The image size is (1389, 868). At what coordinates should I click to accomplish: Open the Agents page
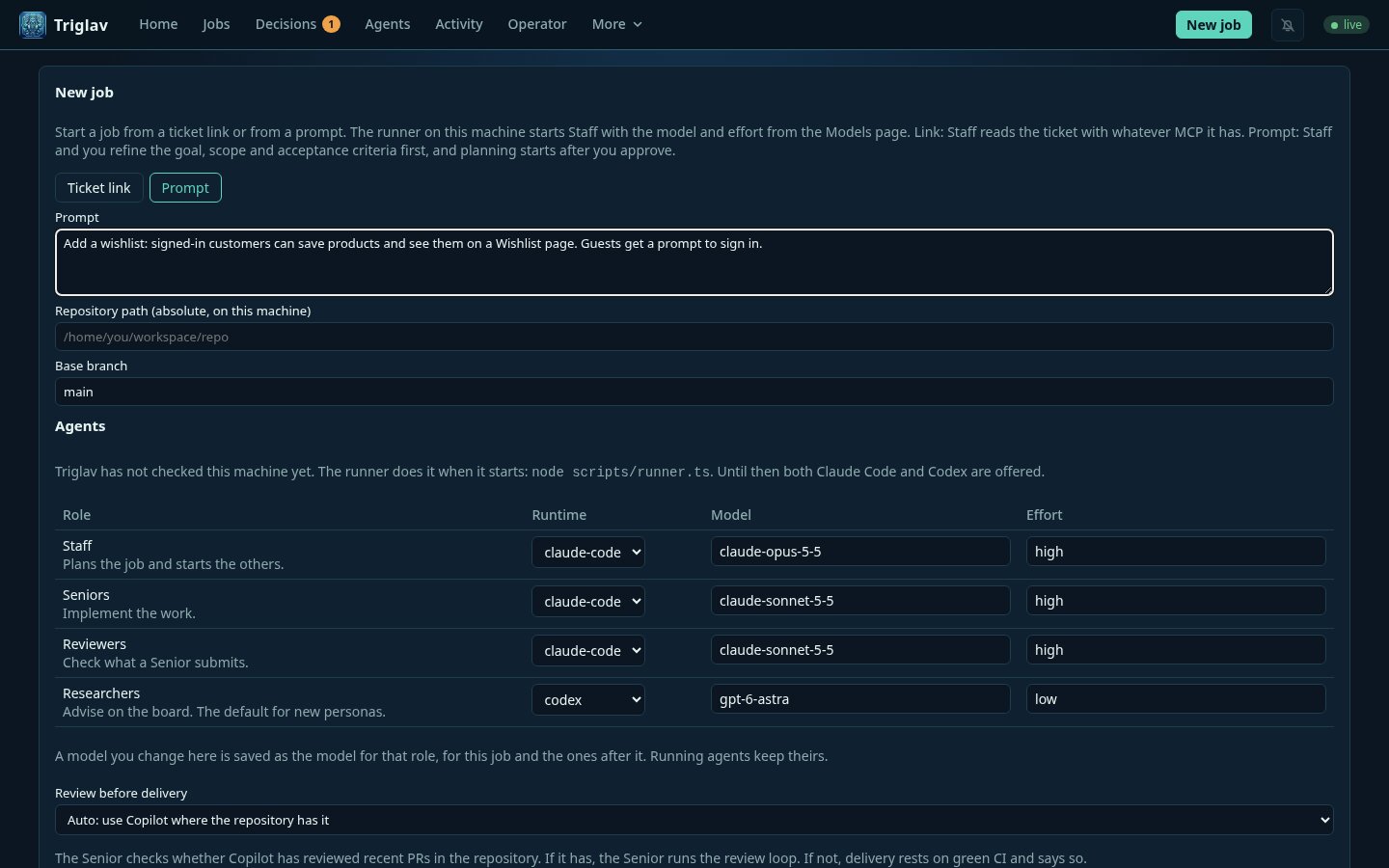[x=388, y=24]
